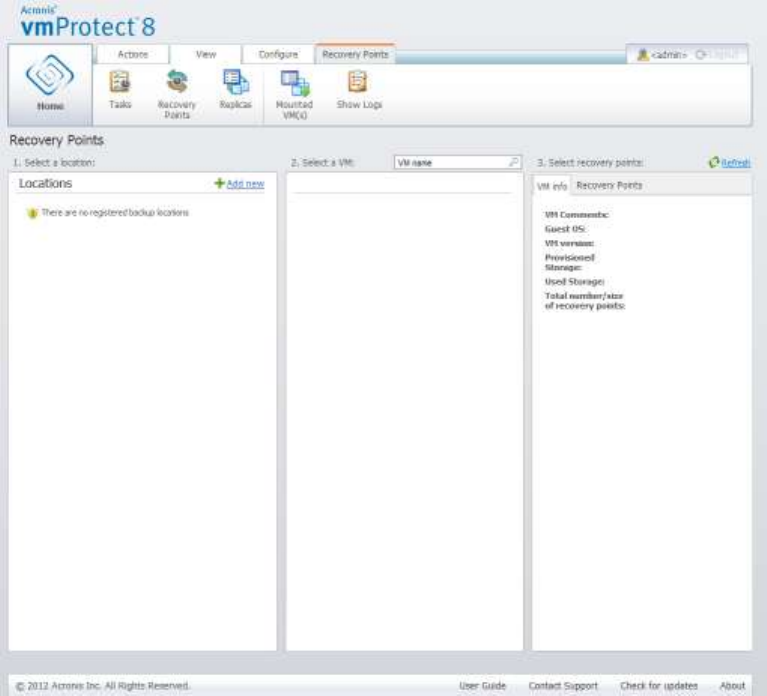Click the 'Provisioned Storage:' label
The width and height of the screenshot is (767, 696).
[570, 262]
